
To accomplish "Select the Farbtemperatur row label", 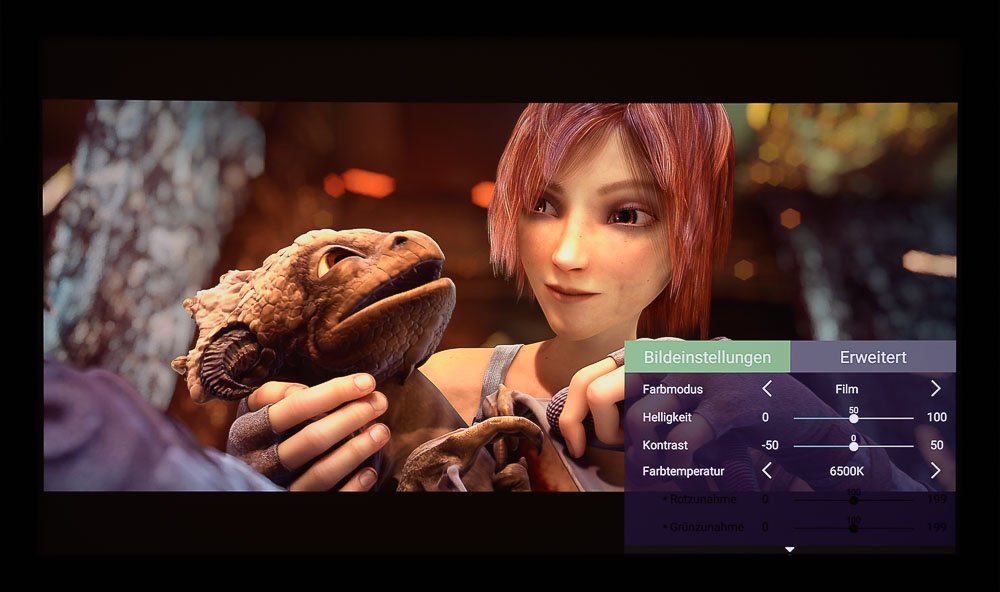I will coord(683,471).
